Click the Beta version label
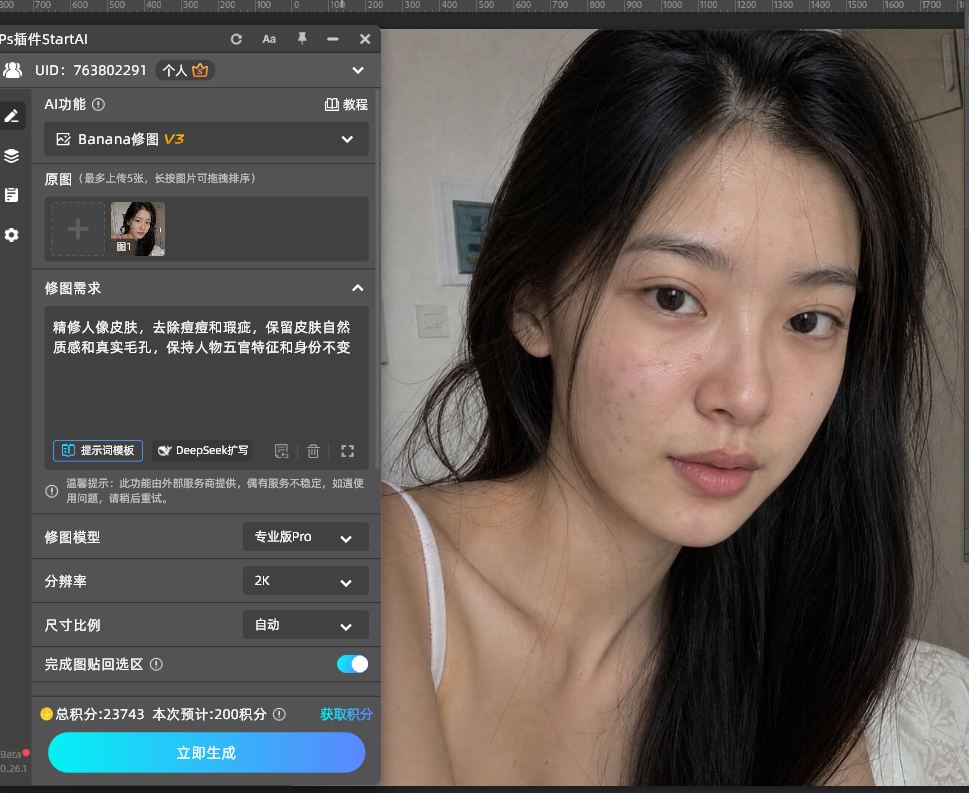 [11, 754]
